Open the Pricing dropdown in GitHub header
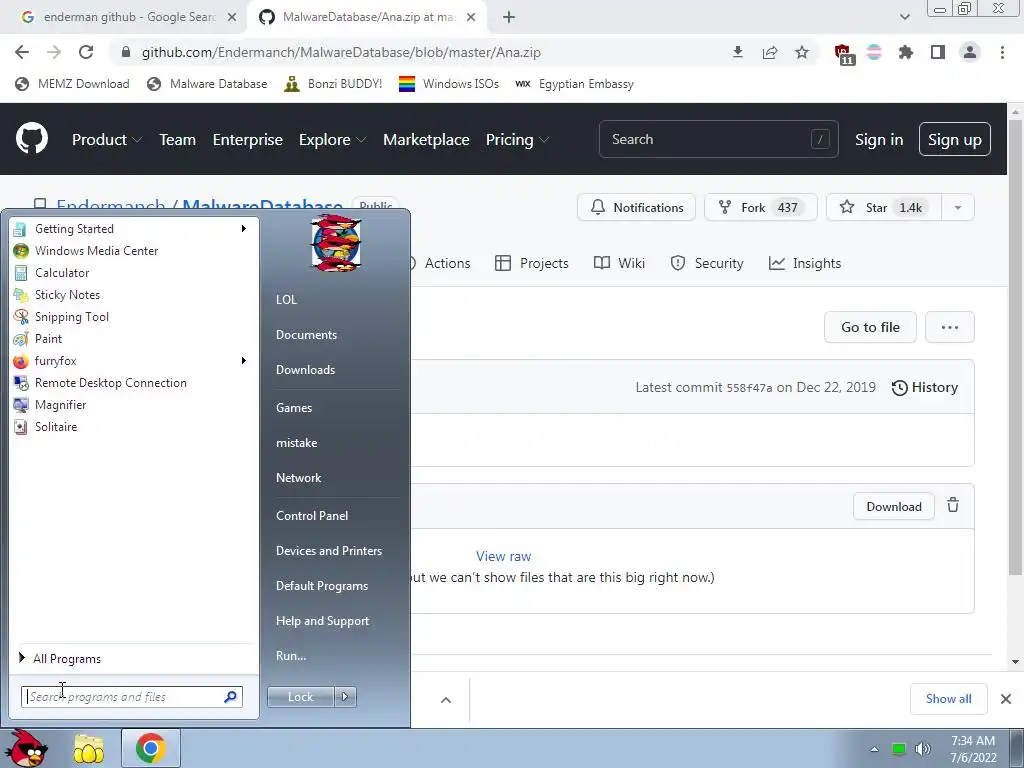This screenshot has height=768, width=1024. tap(517, 139)
